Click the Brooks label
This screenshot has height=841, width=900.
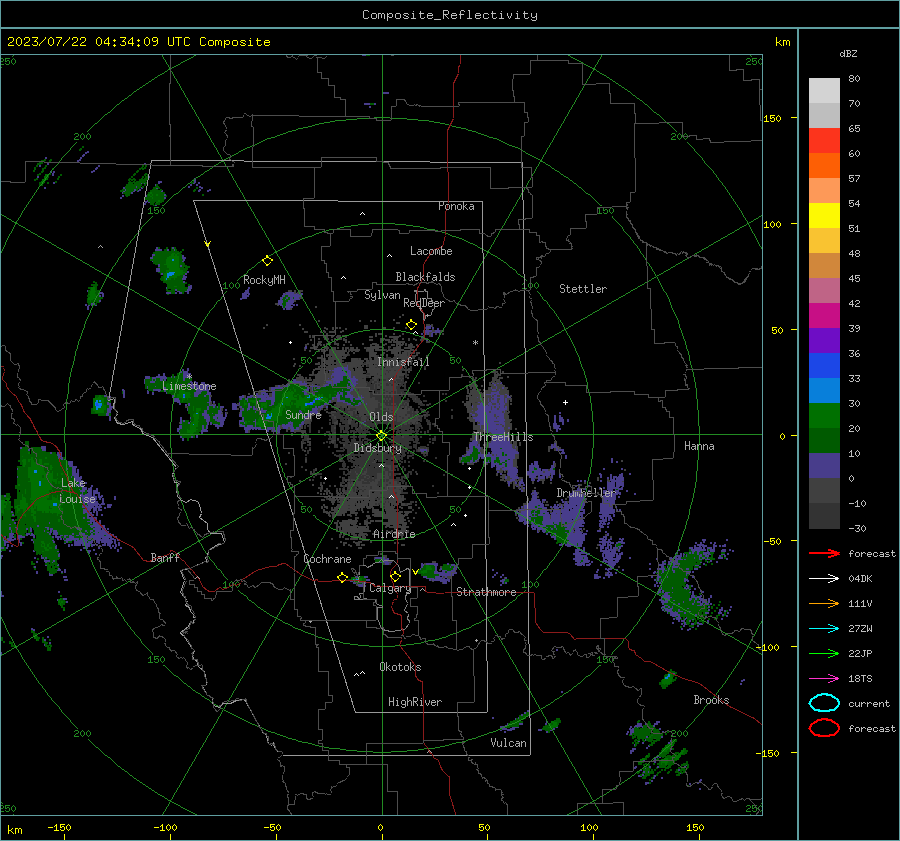pos(711,700)
